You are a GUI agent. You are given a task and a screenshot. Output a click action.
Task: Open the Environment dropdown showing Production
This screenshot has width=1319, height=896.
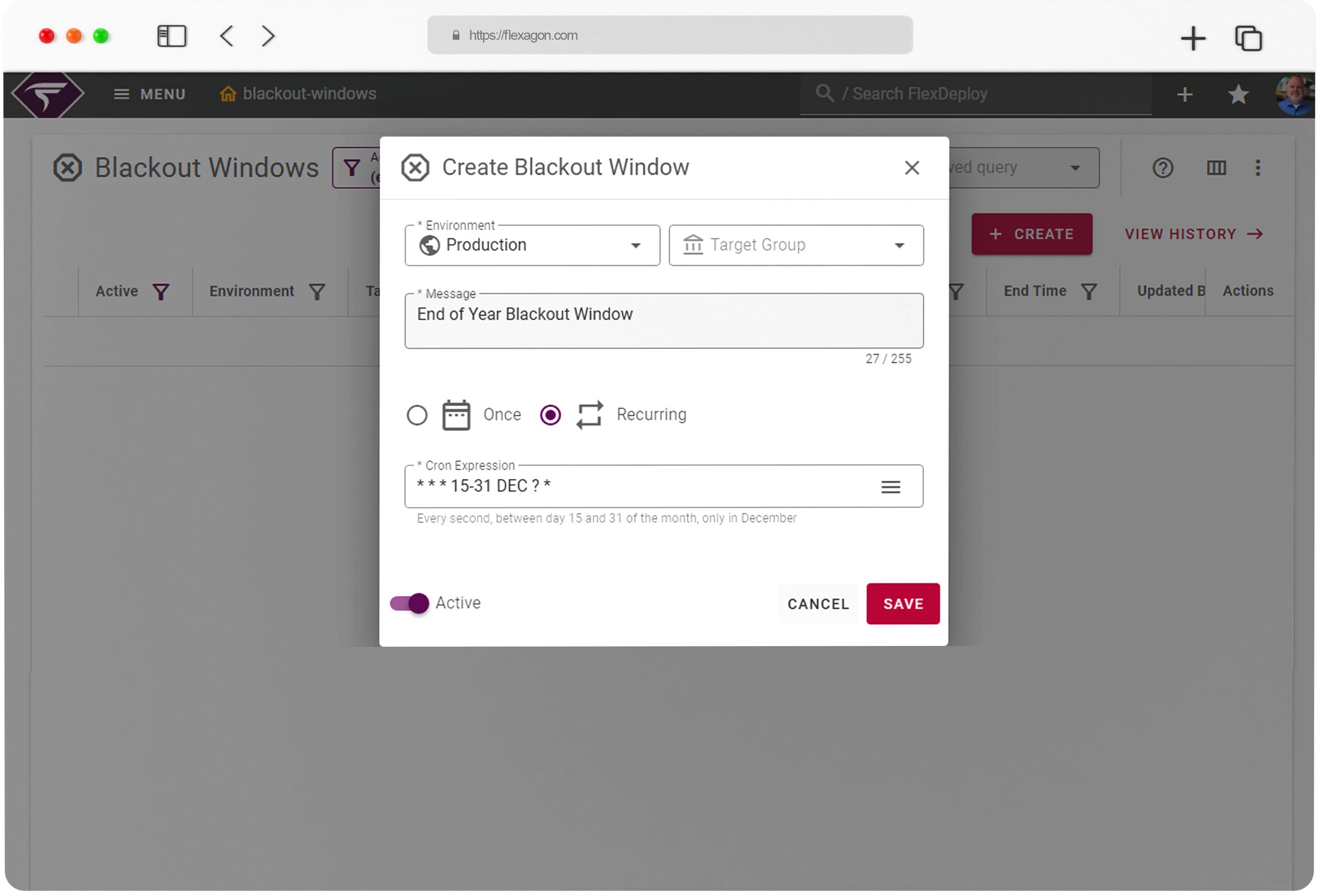(532, 245)
